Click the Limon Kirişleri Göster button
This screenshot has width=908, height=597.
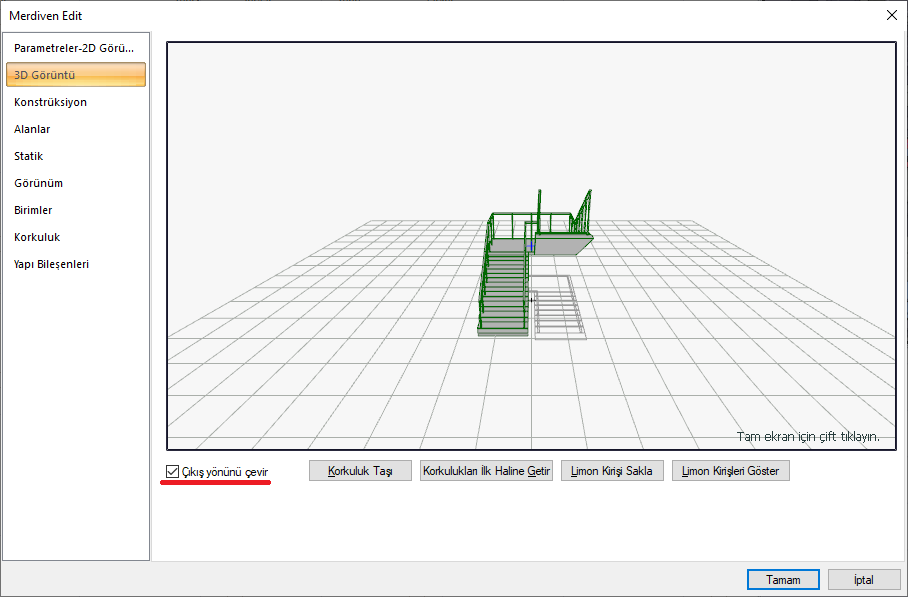pos(731,471)
